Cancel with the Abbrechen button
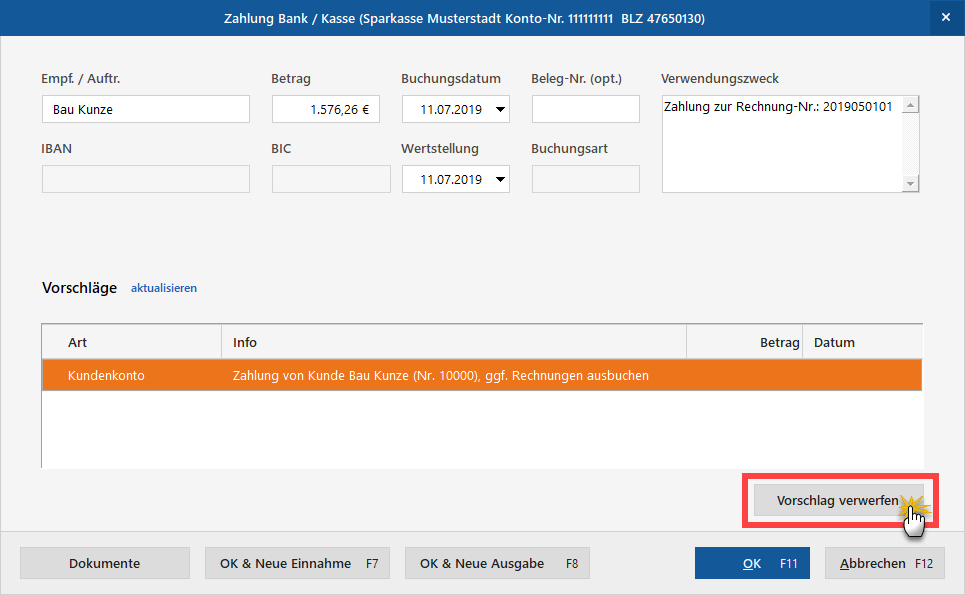965x595 pixels. point(885,563)
